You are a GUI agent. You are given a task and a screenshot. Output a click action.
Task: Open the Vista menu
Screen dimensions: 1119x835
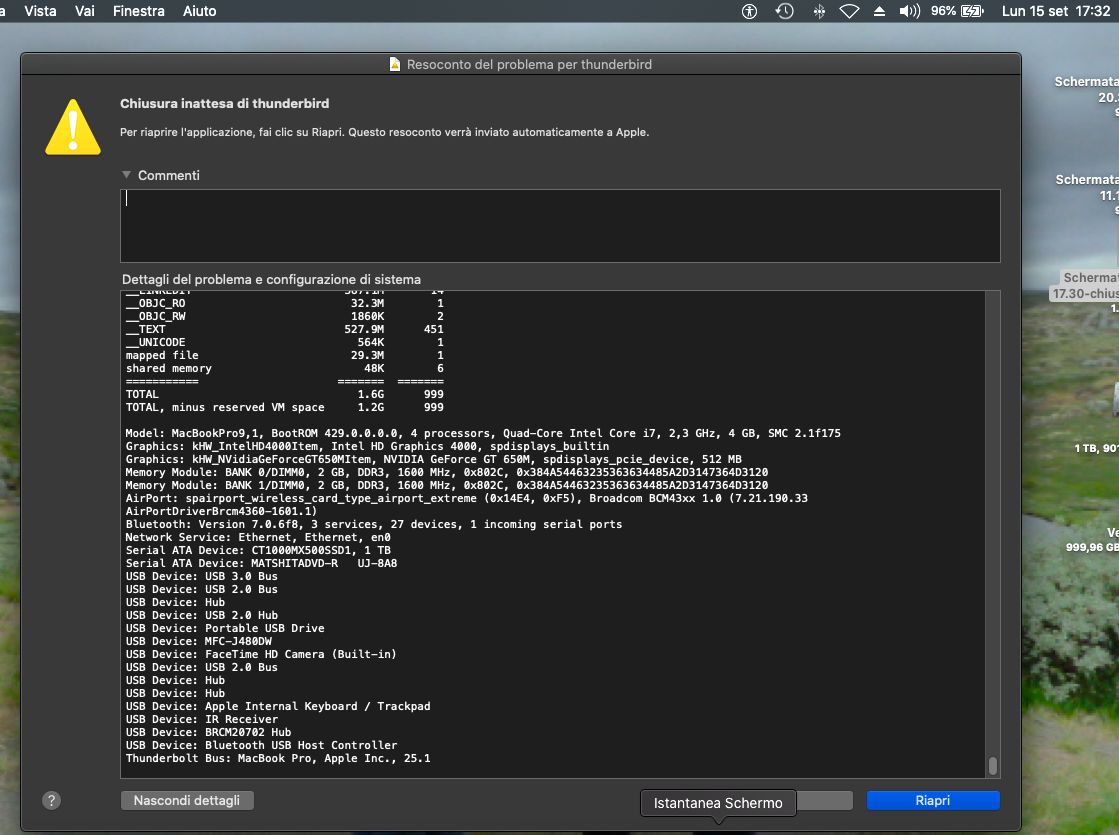coord(40,12)
